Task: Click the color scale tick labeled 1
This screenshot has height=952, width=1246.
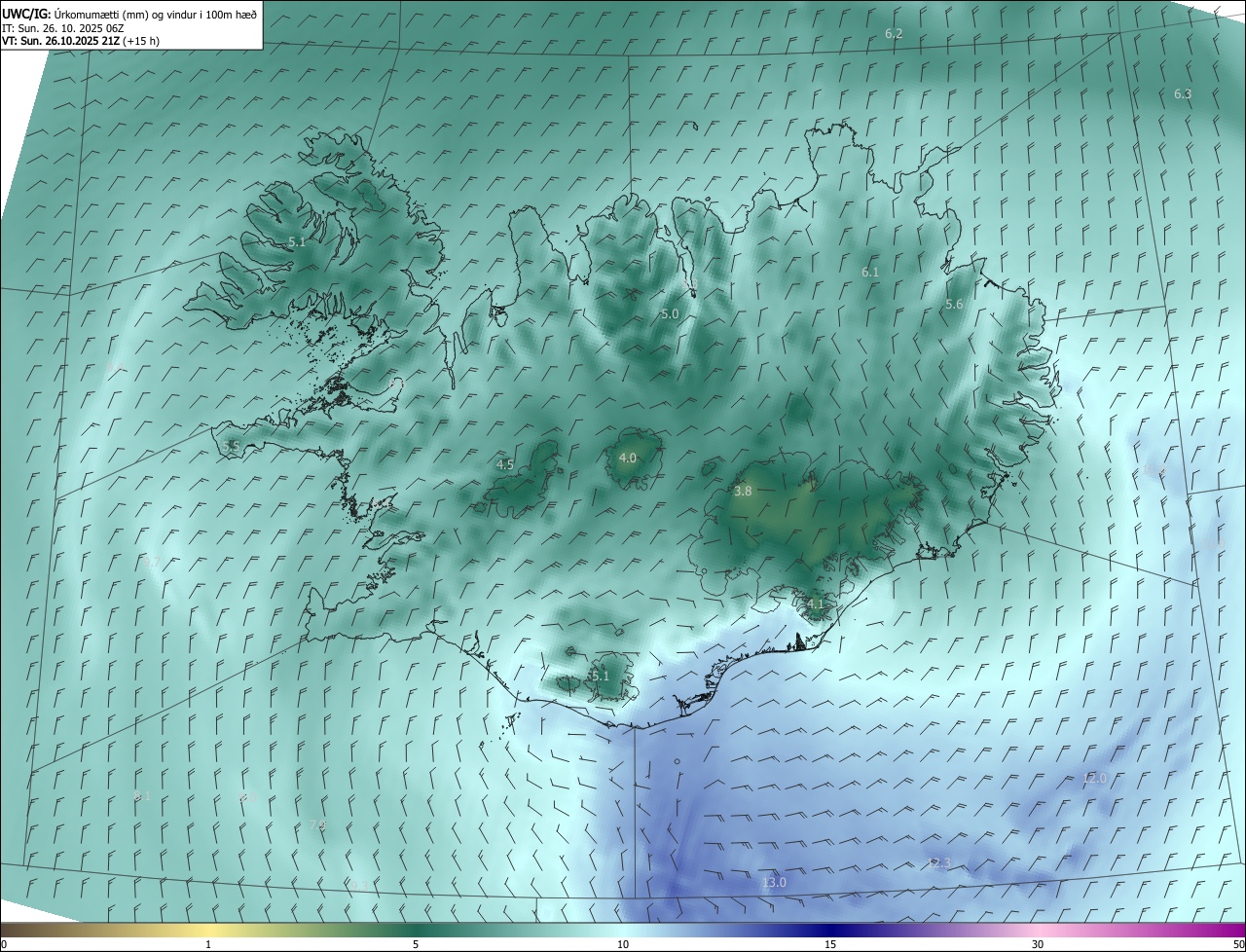Action: [x=208, y=944]
